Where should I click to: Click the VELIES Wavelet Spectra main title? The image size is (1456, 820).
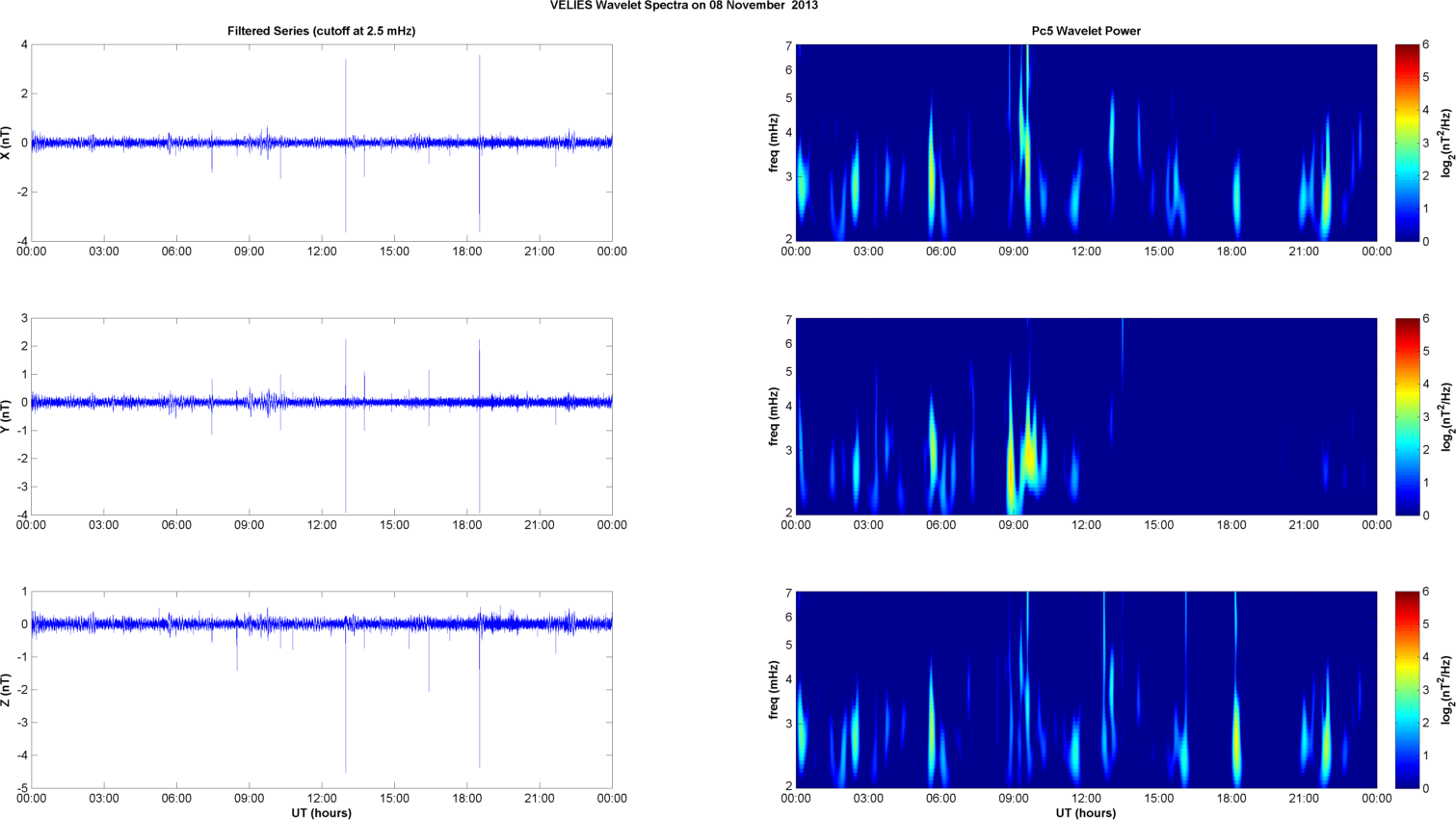(684, 6)
